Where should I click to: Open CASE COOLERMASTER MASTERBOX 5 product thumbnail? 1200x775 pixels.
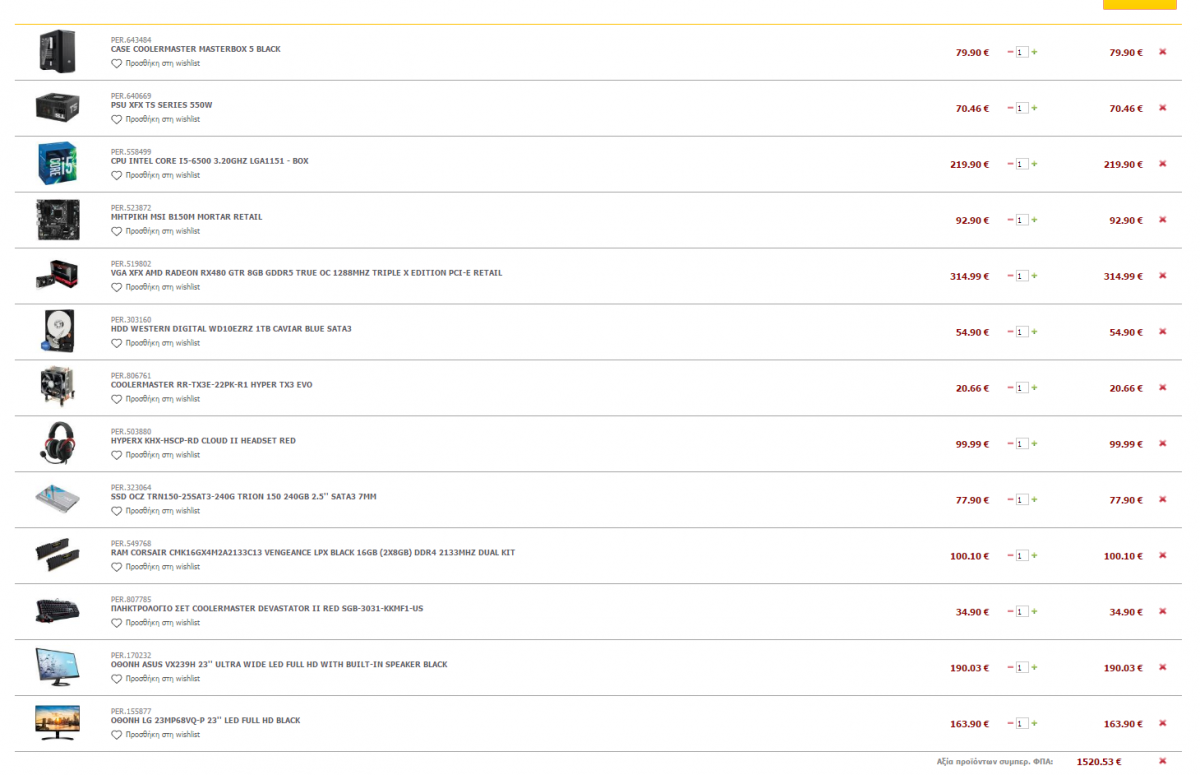57,52
